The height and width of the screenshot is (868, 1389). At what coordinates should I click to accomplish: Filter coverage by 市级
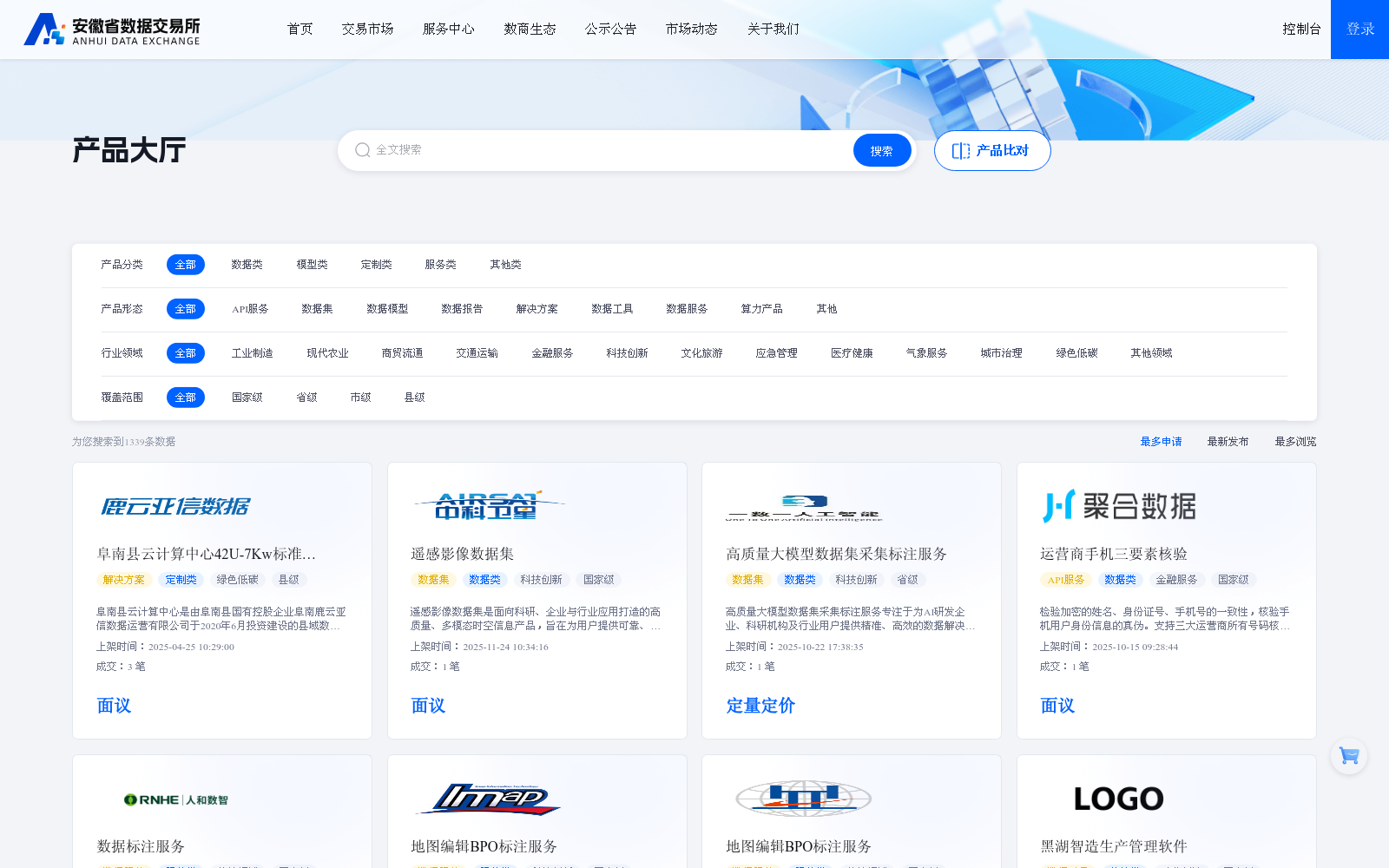(360, 398)
